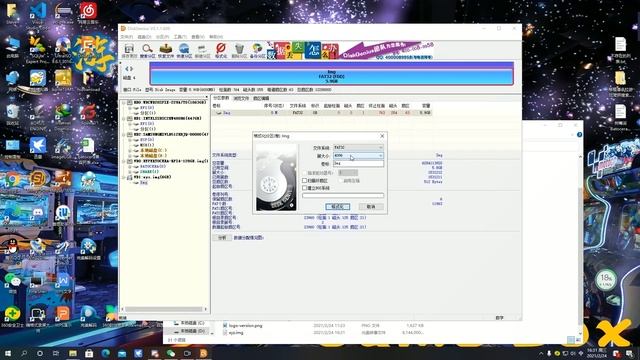Select sys.img file in Explorer window
640x360 pixels.
click(236, 333)
